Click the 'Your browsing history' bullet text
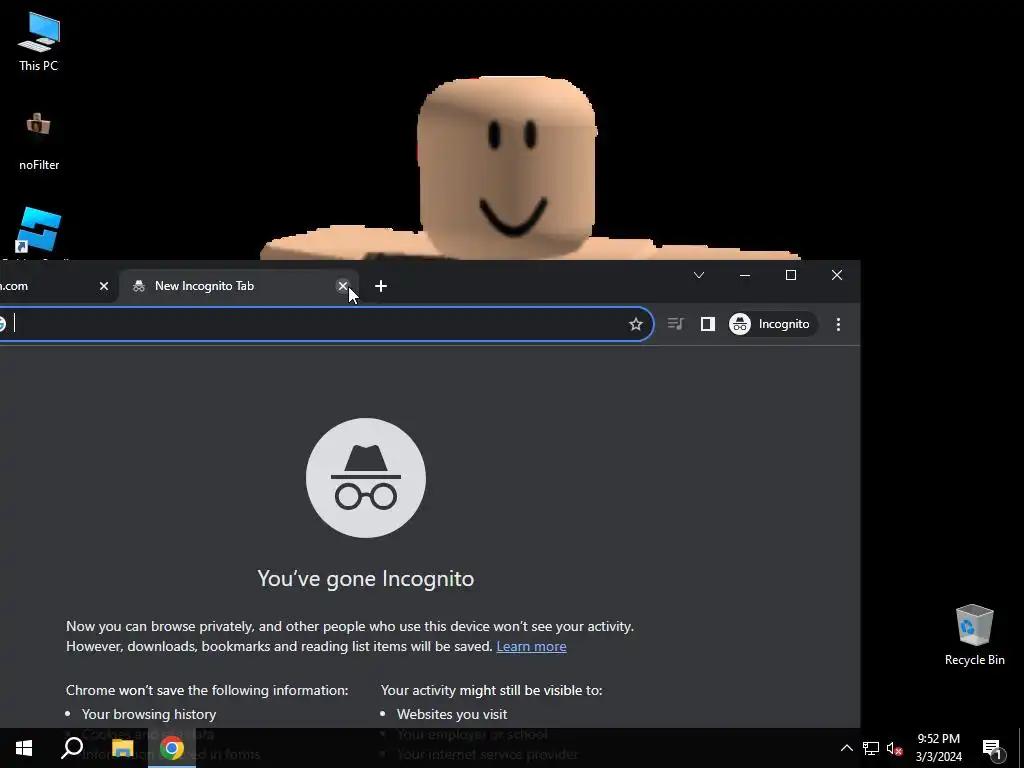The height and width of the screenshot is (768, 1024). 149,714
